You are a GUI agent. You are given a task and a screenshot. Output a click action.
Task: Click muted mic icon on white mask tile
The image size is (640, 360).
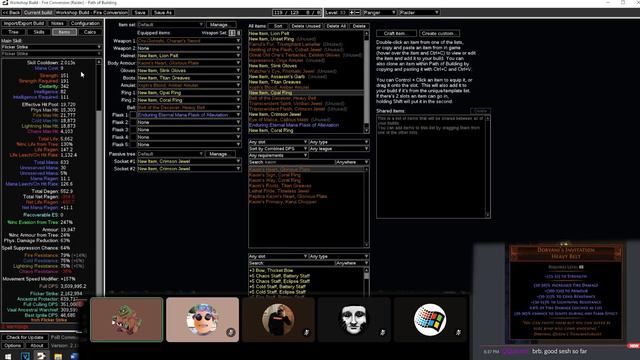[x=382, y=333]
